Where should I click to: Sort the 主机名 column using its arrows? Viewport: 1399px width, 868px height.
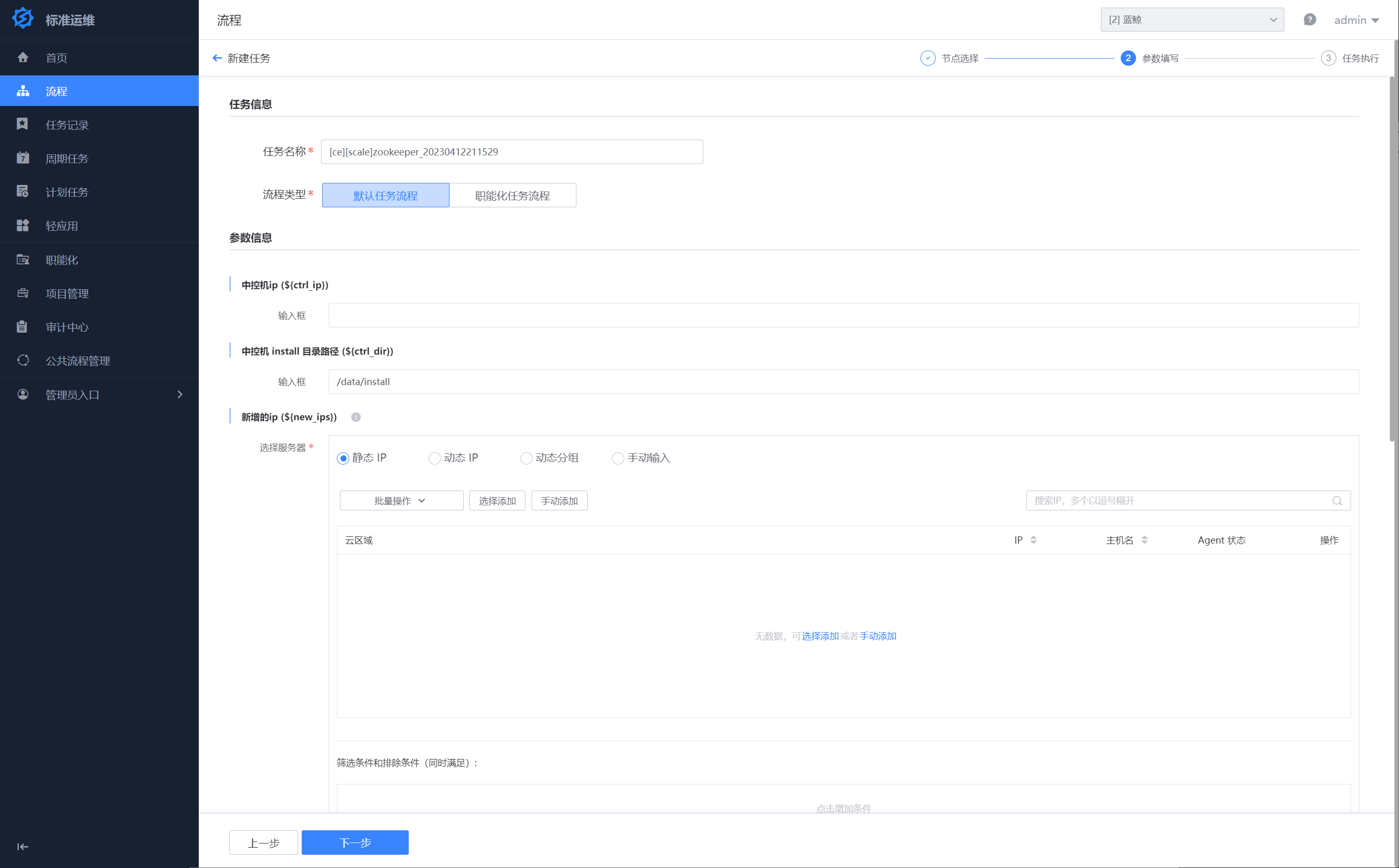[1144, 540]
